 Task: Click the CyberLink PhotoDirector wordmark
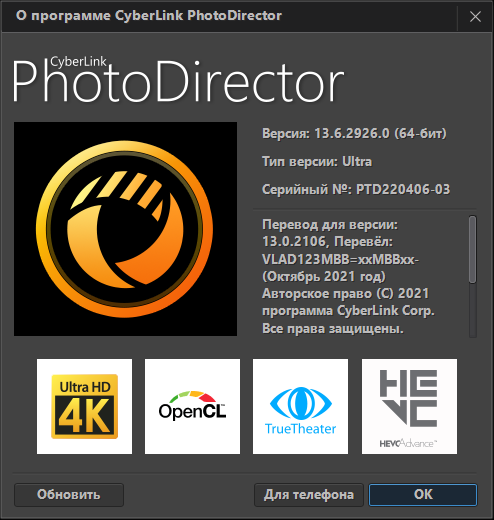(178, 80)
